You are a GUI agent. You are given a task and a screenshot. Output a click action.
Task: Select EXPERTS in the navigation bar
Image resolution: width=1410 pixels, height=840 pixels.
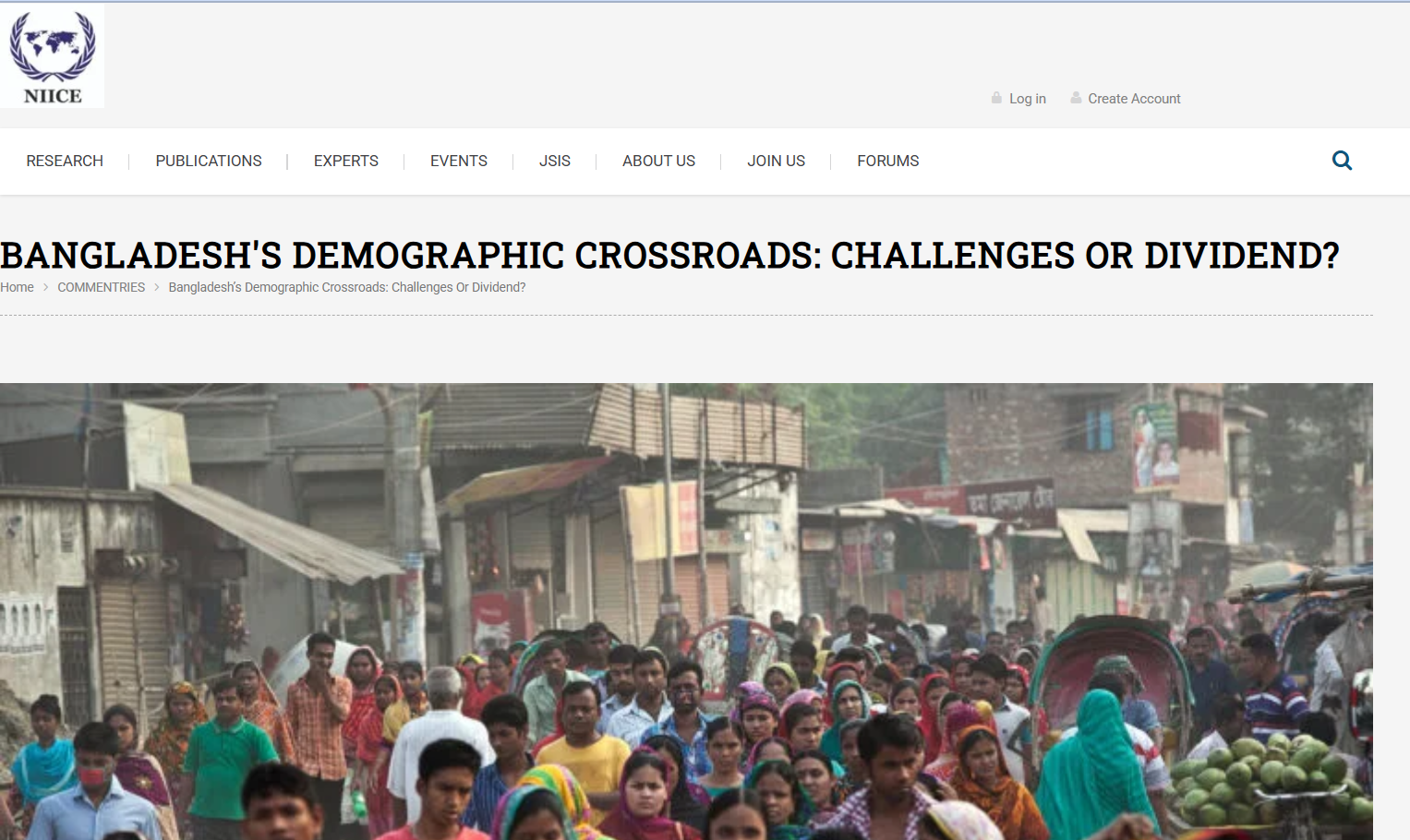(346, 161)
